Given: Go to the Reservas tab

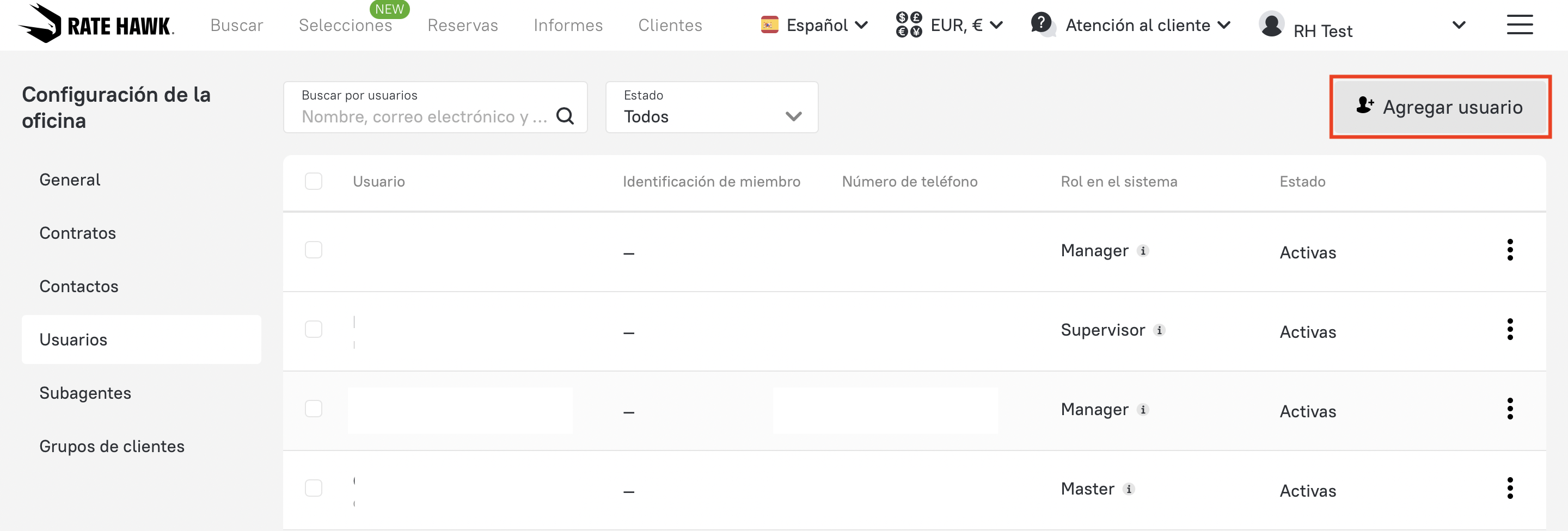Looking at the screenshot, I should click(x=463, y=25).
